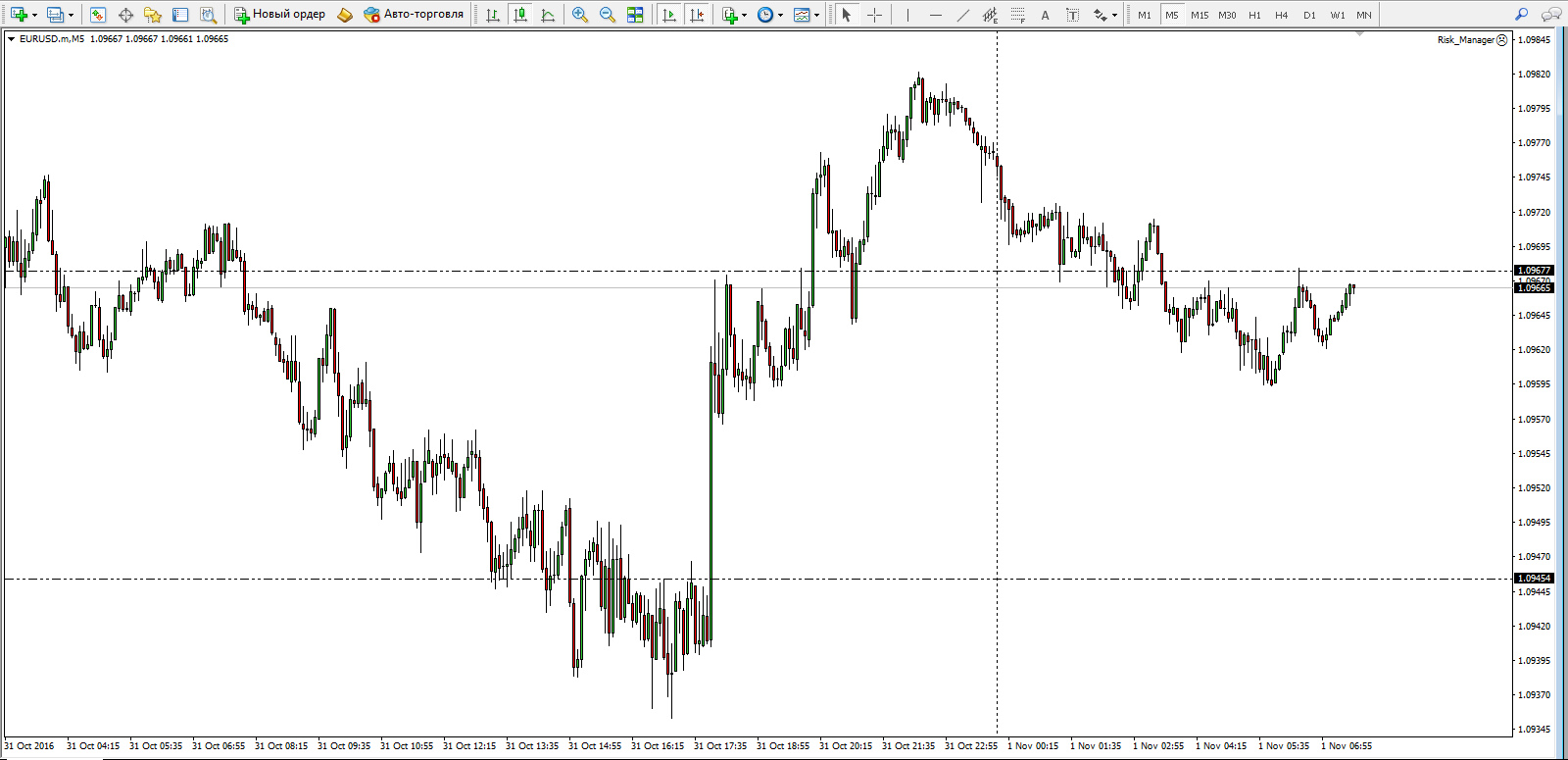Expand the indicators dropdown arrow
This screenshot has height=760, width=1568.
tap(744, 15)
